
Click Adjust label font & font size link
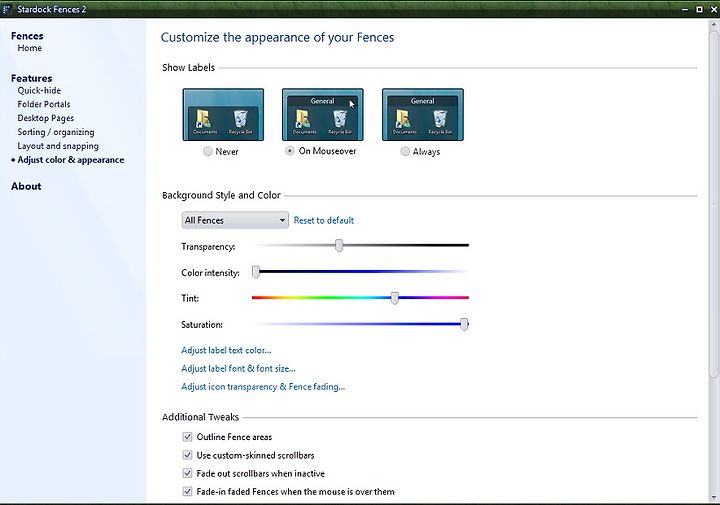click(238, 369)
